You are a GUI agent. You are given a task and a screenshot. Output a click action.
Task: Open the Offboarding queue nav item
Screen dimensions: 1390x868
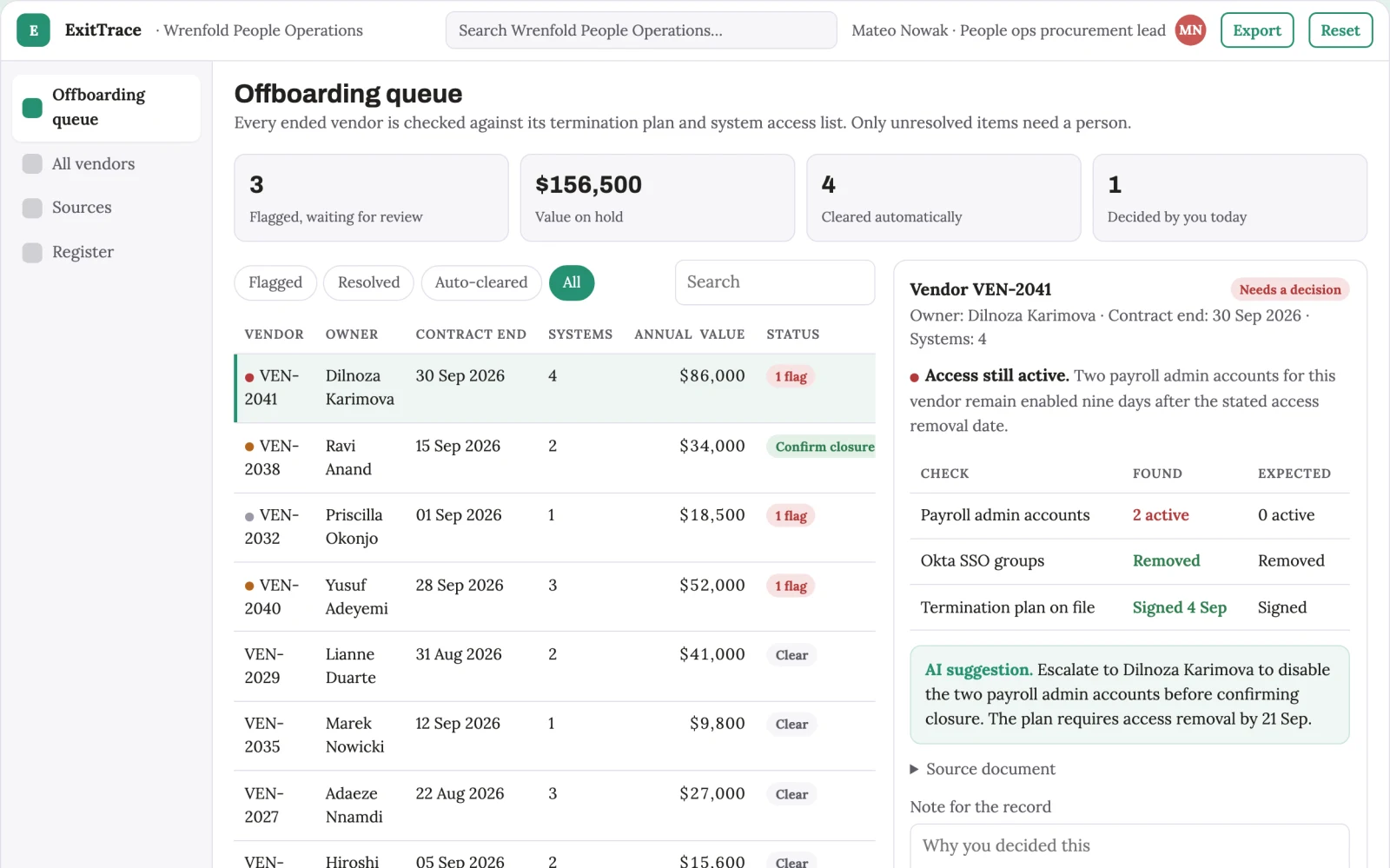pyautogui.click(x=106, y=108)
